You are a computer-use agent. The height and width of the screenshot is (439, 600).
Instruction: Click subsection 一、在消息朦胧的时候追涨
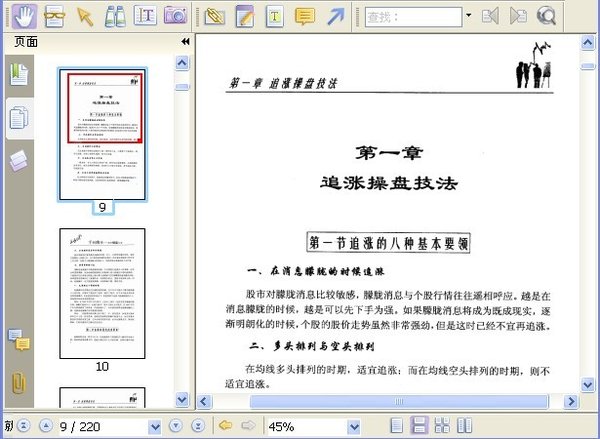(316, 271)
